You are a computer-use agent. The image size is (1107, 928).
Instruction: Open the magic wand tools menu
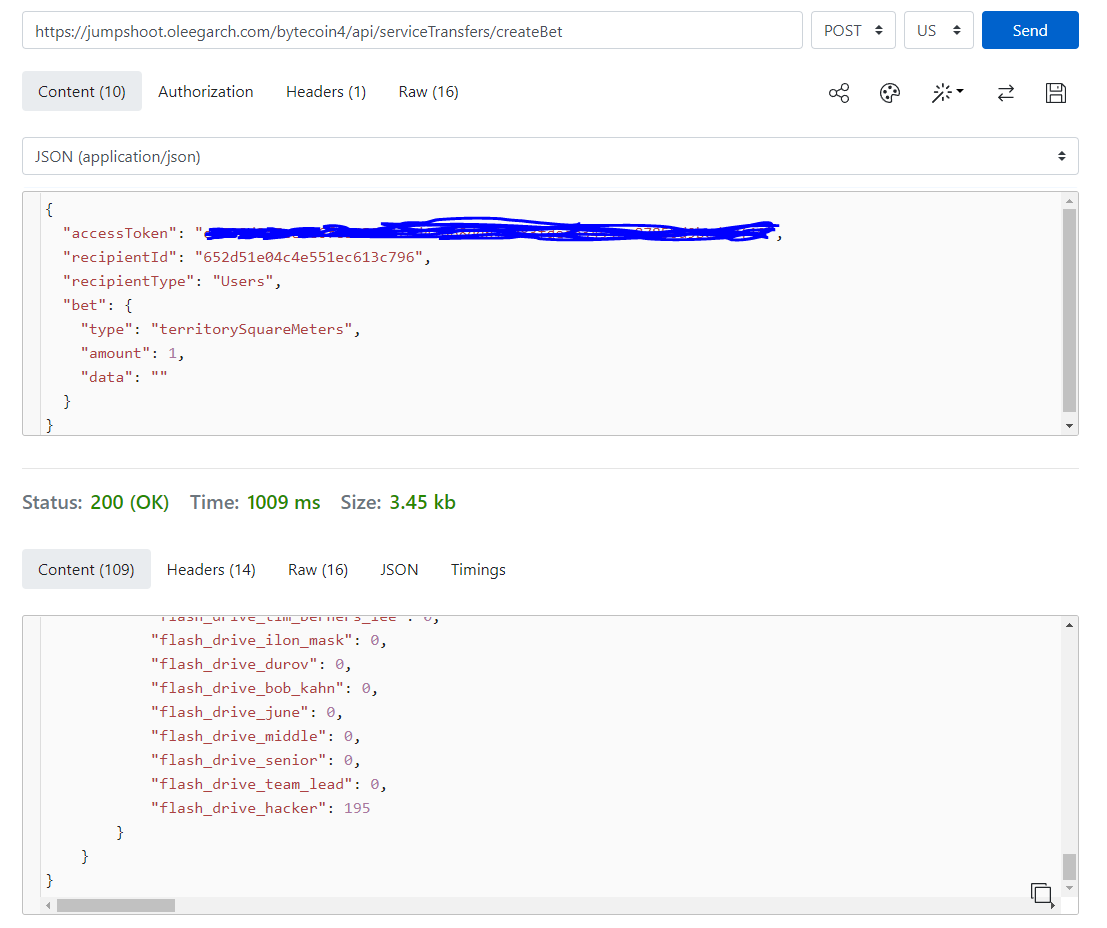coord(947,93)
